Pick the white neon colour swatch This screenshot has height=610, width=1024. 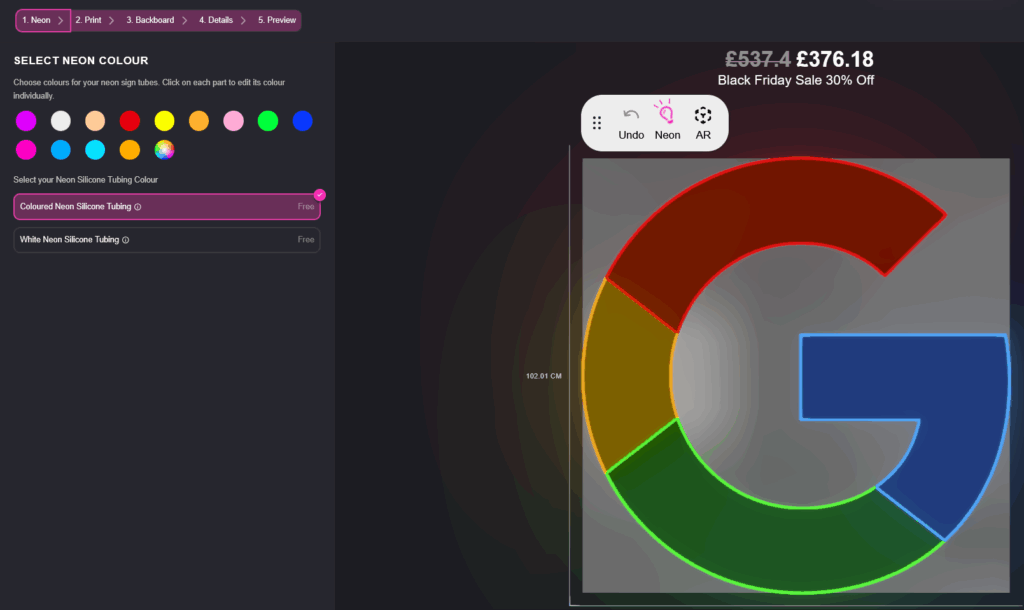61,121
